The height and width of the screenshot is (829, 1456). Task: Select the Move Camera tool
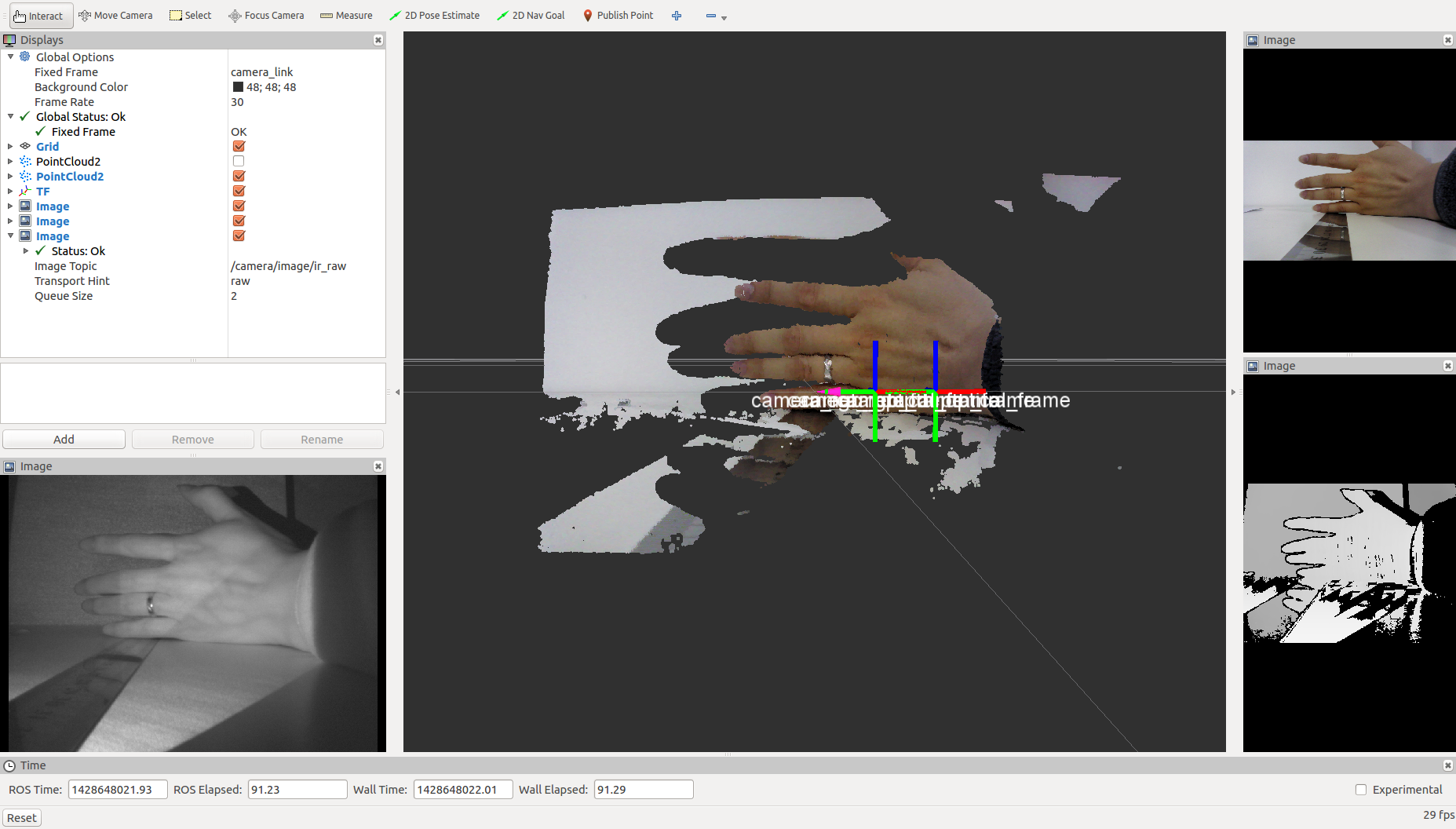coord(115,16)
